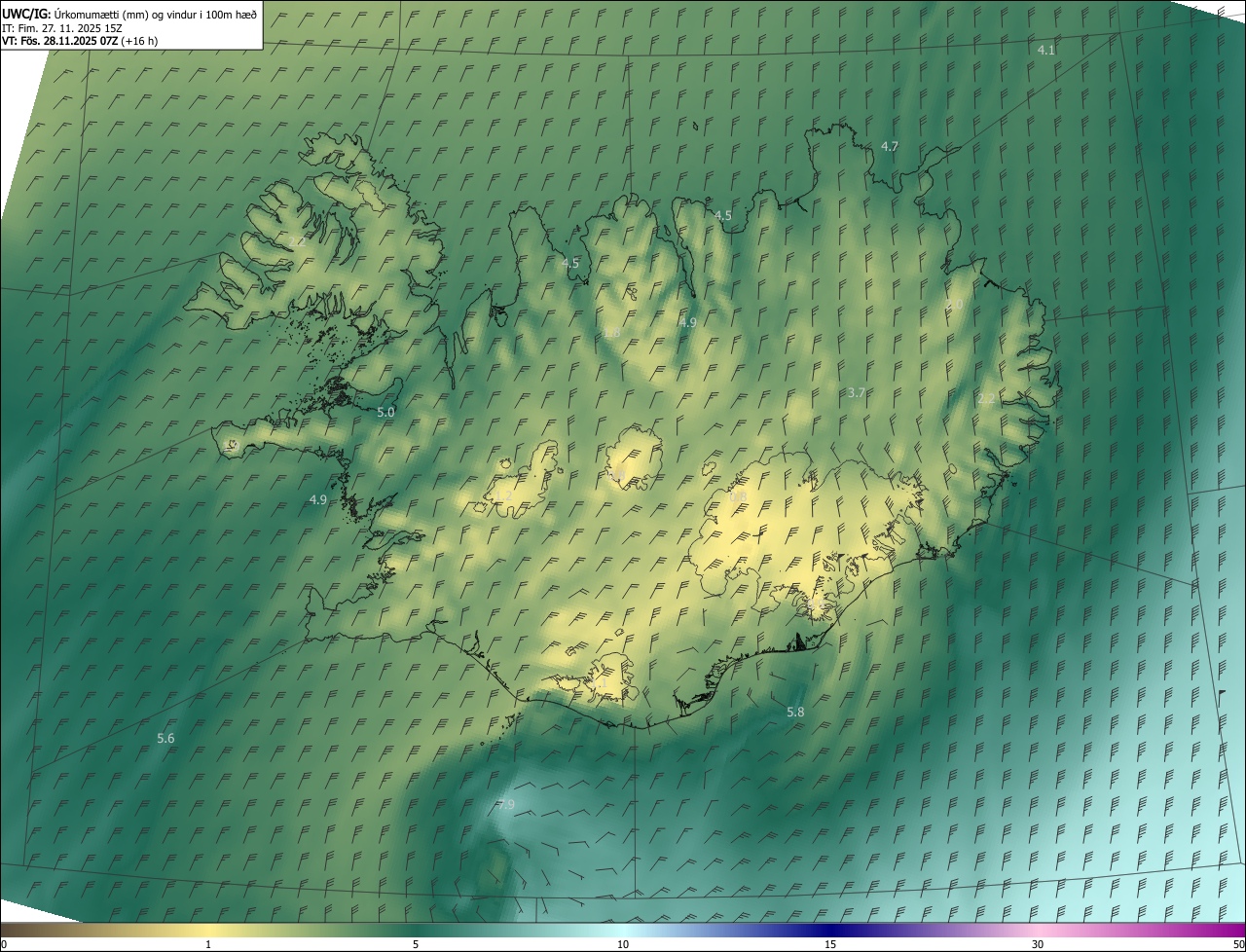Click the colorbar tick label 50

pyautogui.click(x=1238, y=944)
